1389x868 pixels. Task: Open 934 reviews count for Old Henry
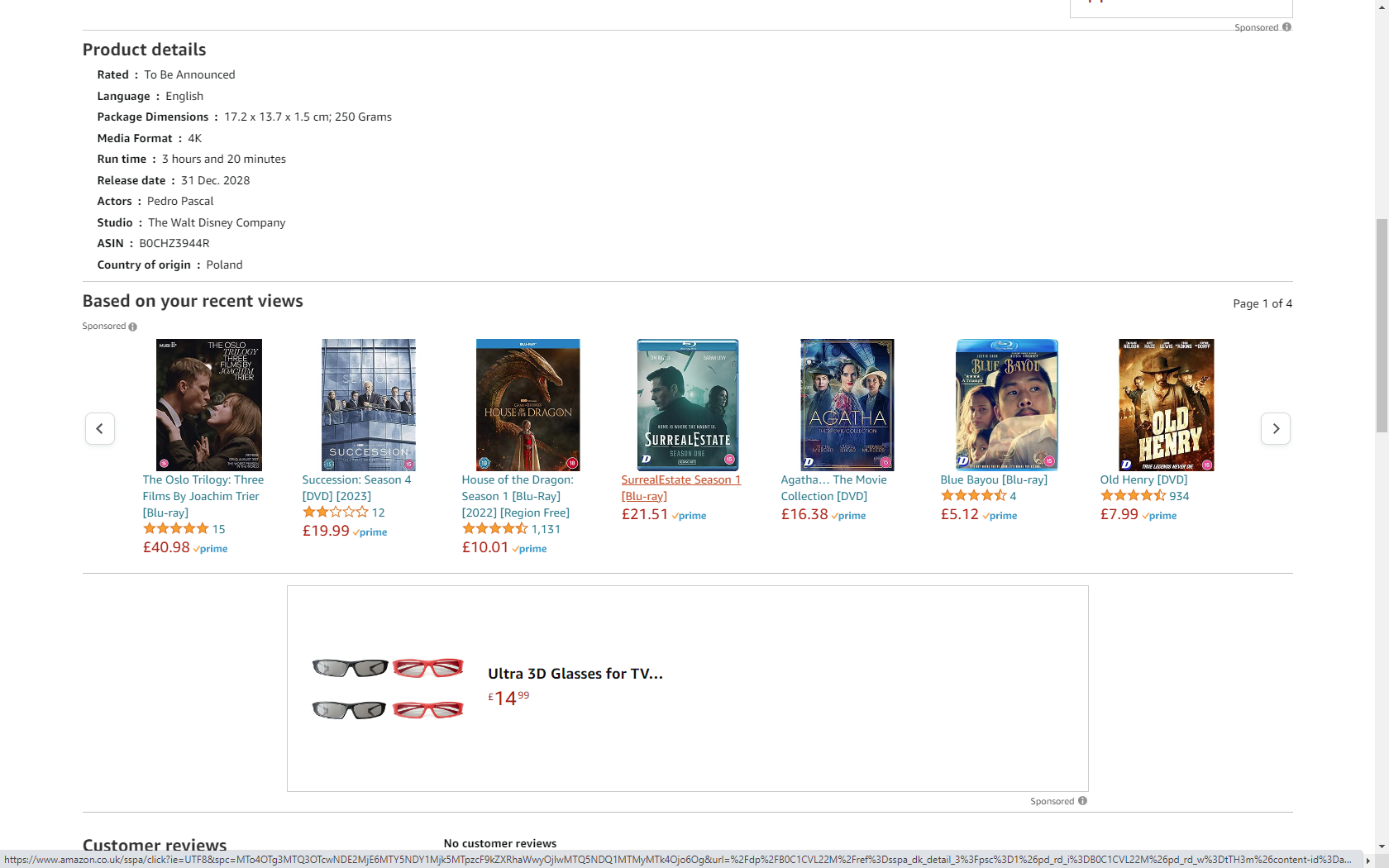coord(1179,496)
